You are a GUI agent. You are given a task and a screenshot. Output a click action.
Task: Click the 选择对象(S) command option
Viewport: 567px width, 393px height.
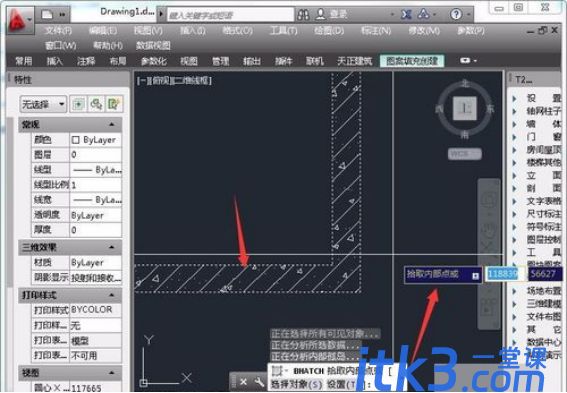[296, 384]
